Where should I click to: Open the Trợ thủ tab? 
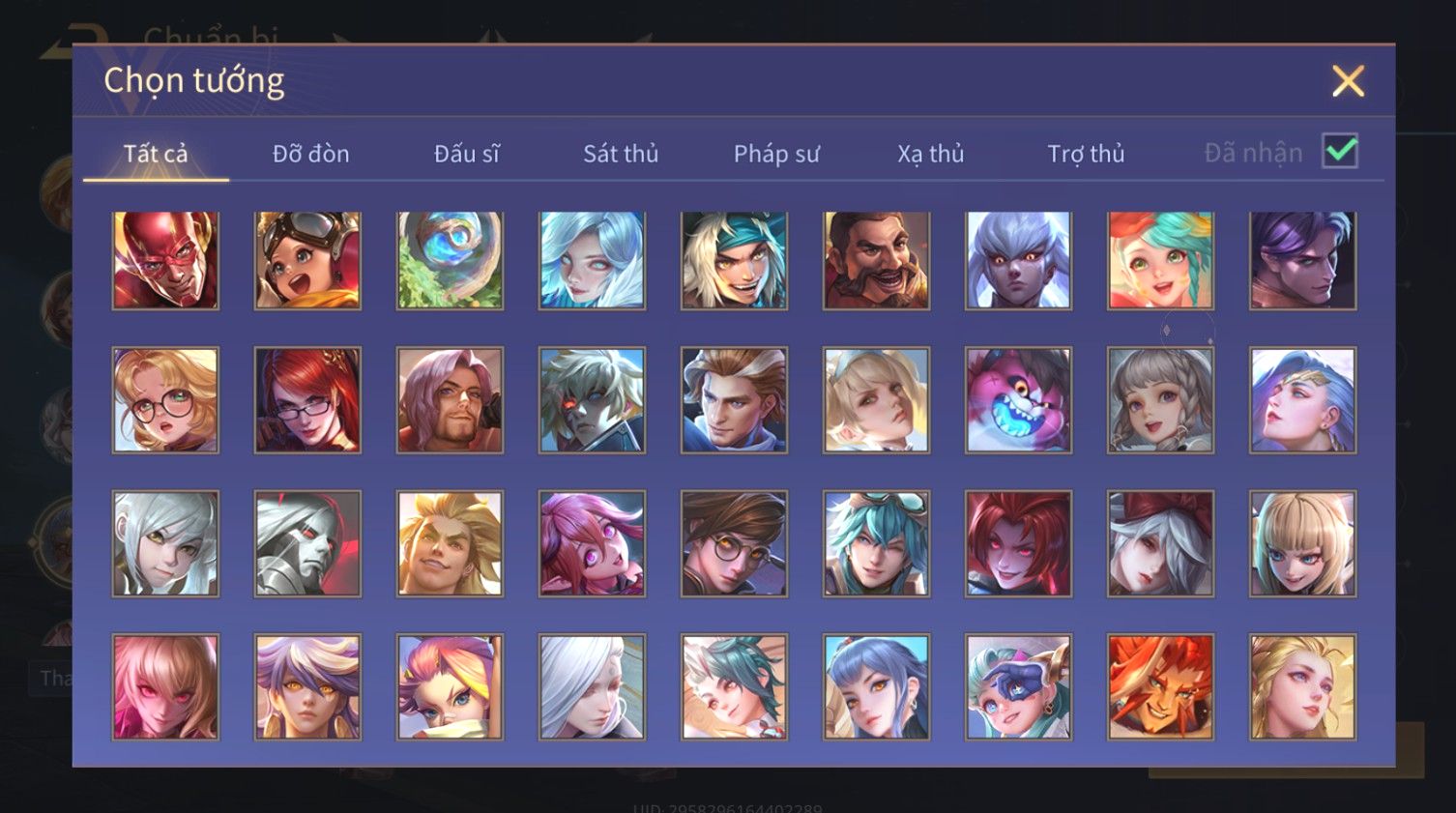click(x=1086, y=154)
